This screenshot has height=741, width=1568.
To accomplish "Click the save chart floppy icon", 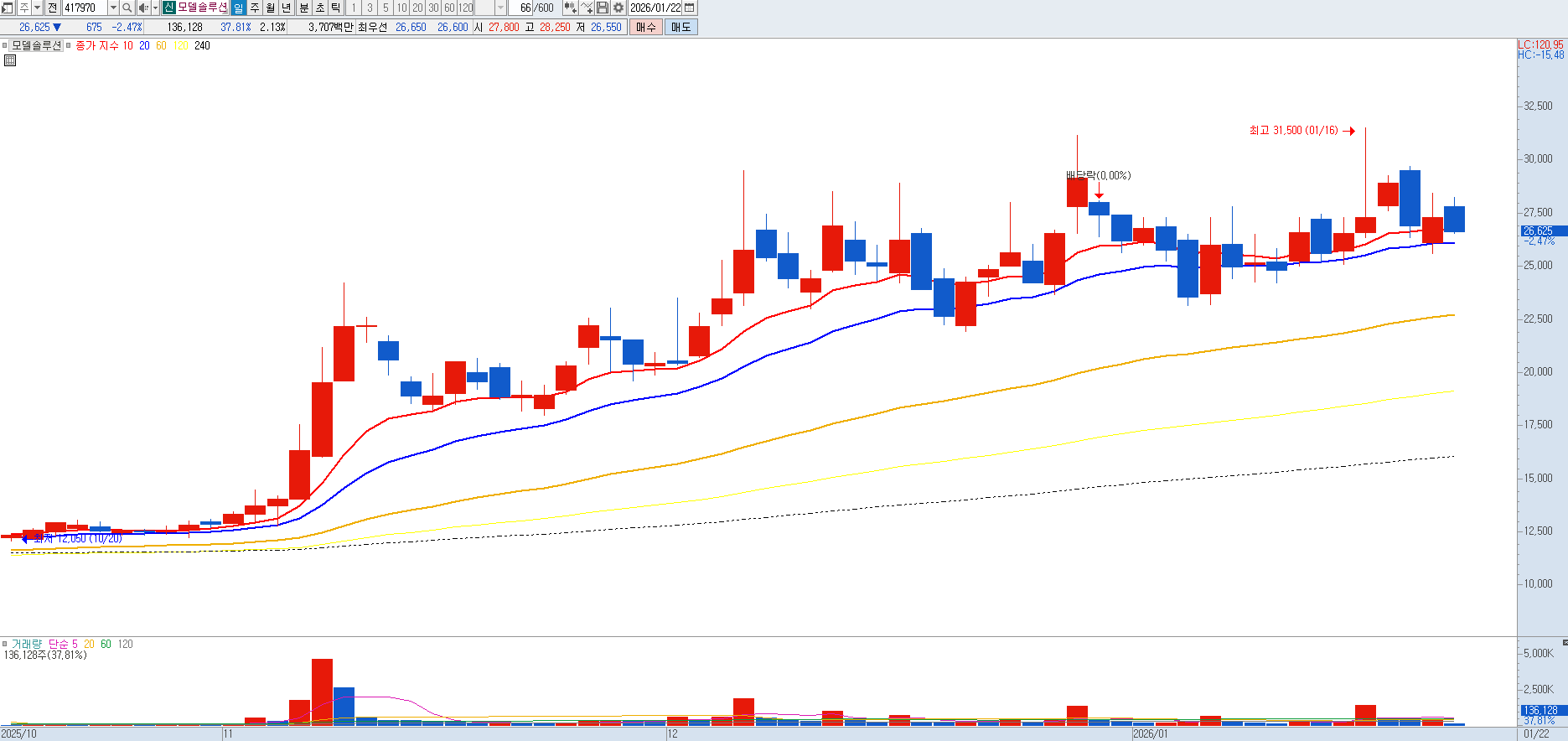I will tap(603, 8).
